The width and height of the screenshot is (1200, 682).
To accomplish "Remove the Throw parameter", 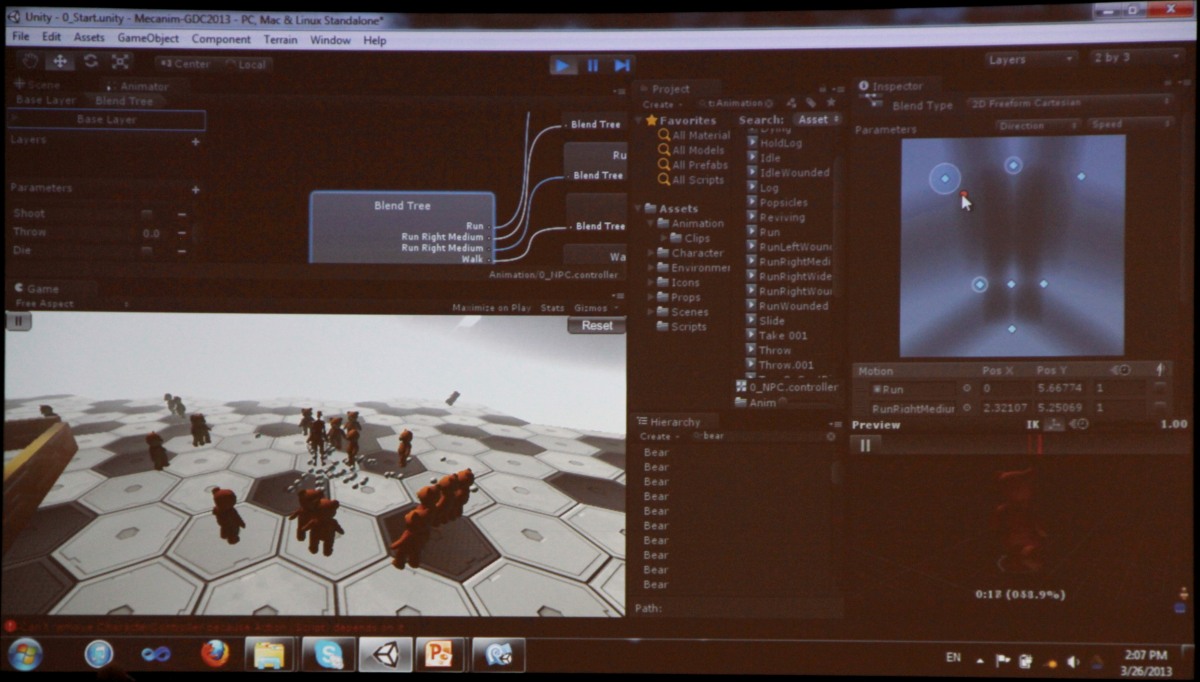I will point(182,233).
